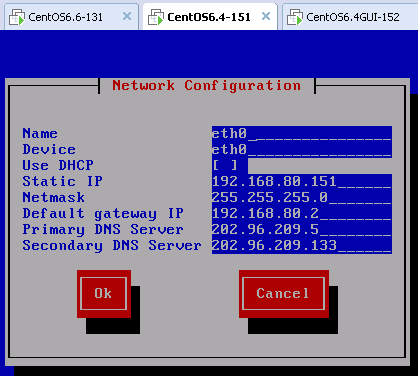Click the Default gateway IP label
Screen dimensions: 418x376
click(103, 214)
